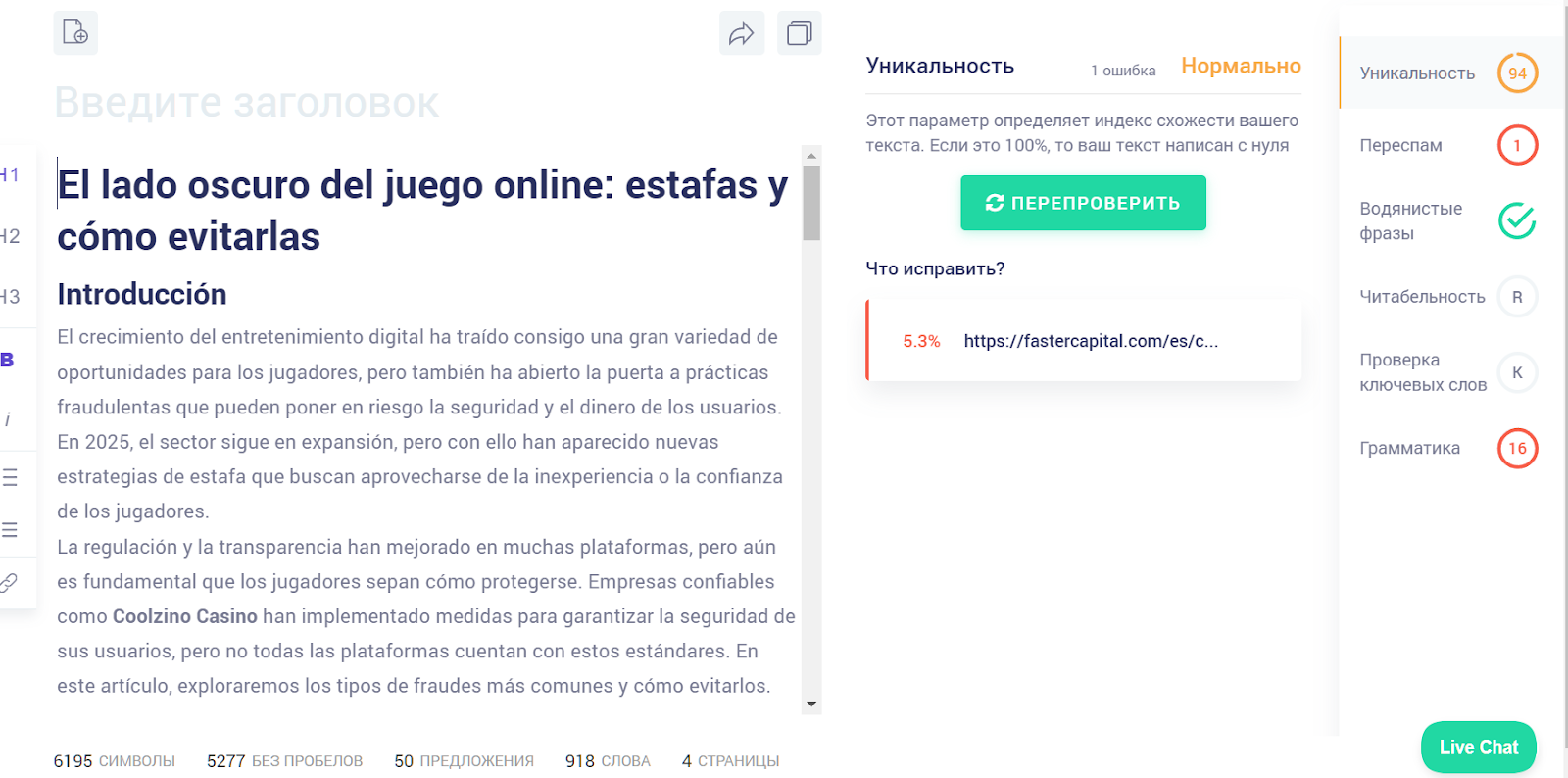Click the first list icon in toolbar
This screenshot has width=1568, height=778.
[10, 477]
